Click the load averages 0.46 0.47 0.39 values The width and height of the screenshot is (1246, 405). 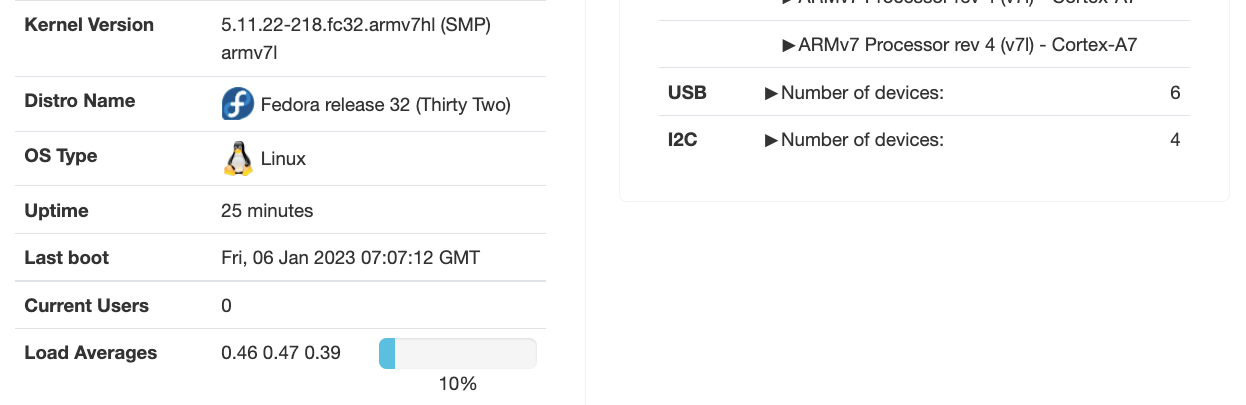[281, 353]
